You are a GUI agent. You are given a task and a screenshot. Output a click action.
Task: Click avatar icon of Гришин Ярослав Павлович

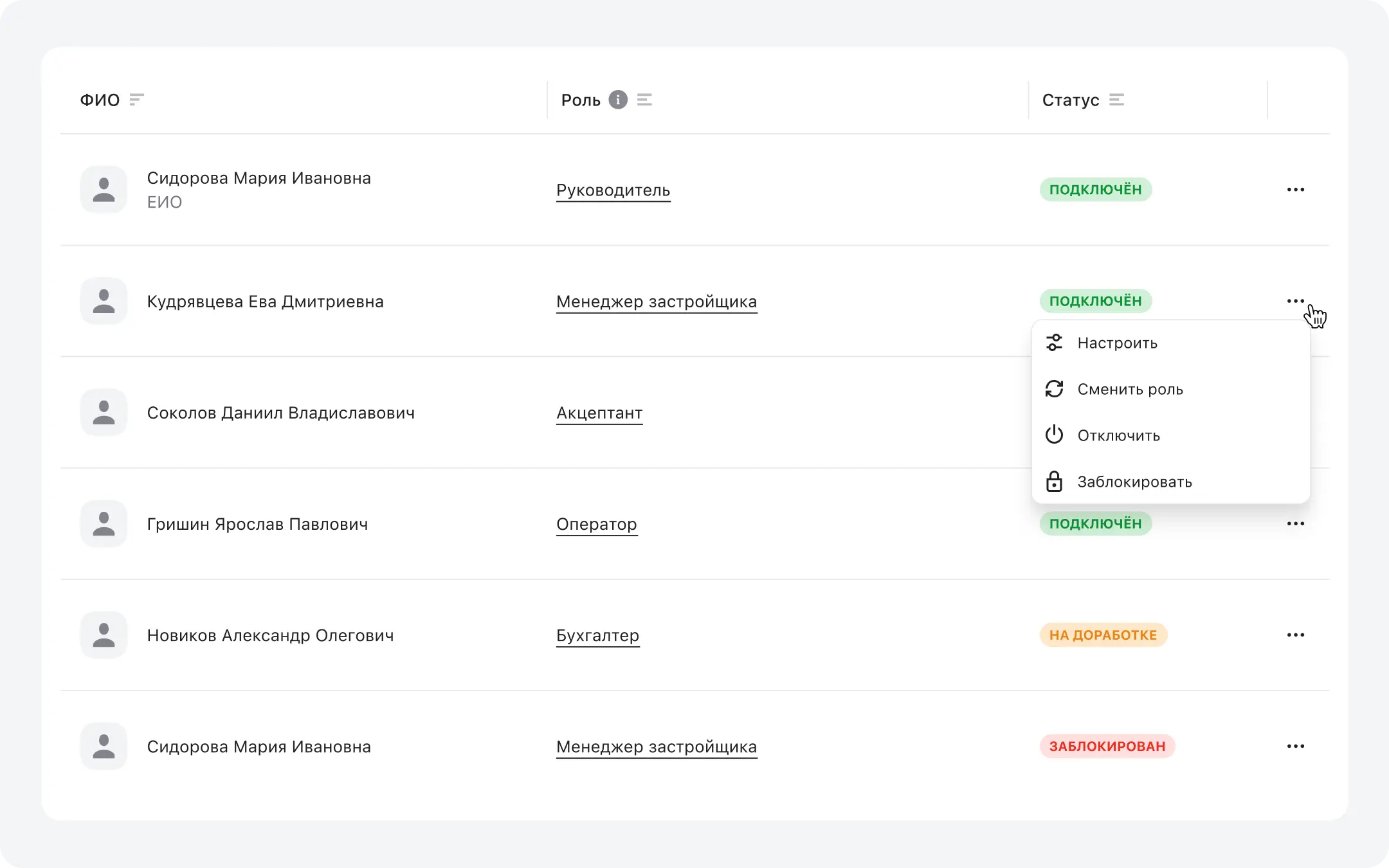[x=104, y=523]
